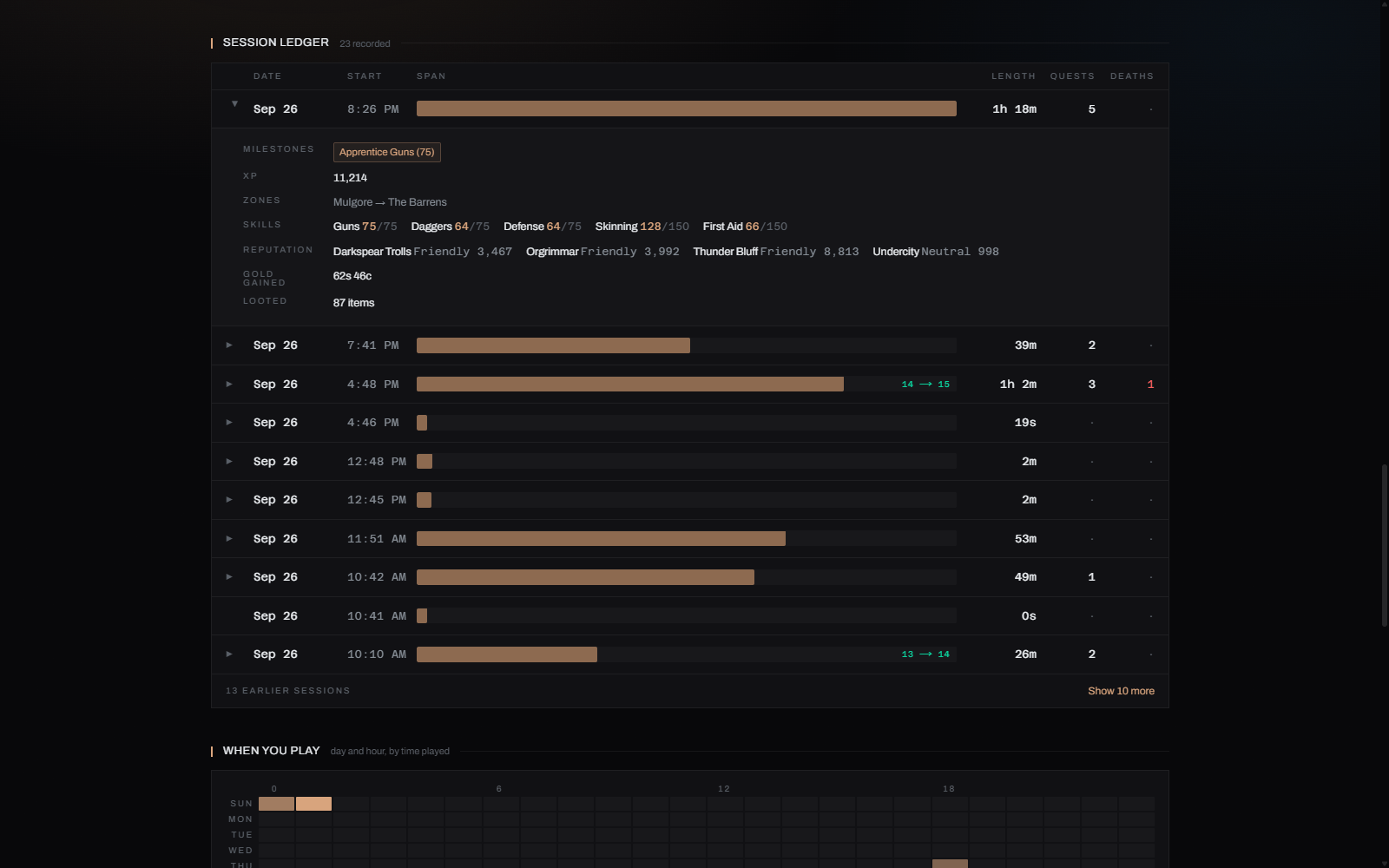Viewport: 1389px width, 868px height.
Task: Click the LENGTH column header
Action: pyautogui.click(x=1013, y=76)
